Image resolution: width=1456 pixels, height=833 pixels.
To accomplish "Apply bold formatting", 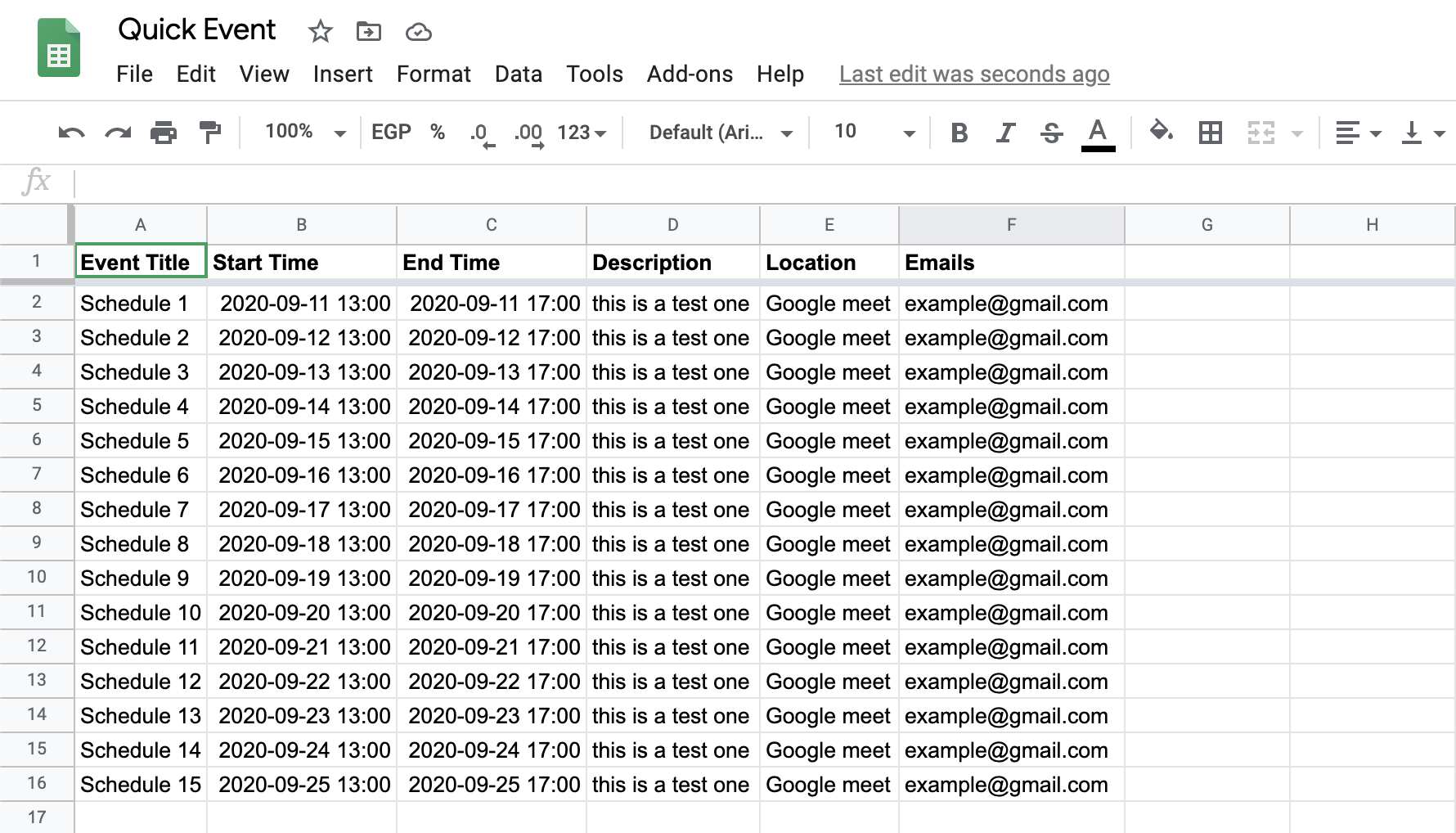I will tap(959, 132).
